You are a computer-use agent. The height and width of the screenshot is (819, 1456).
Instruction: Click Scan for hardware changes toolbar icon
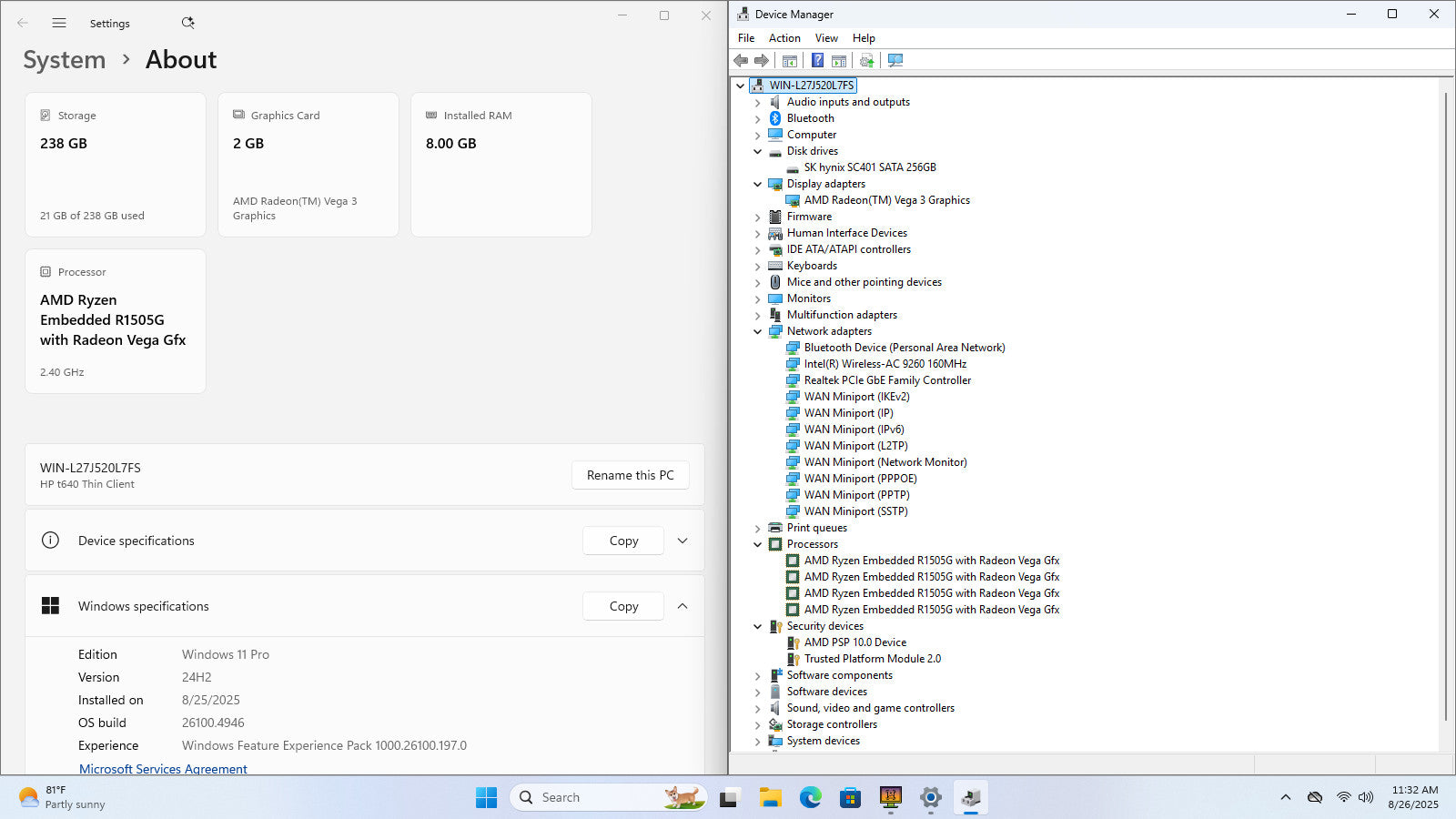point(895,60)
